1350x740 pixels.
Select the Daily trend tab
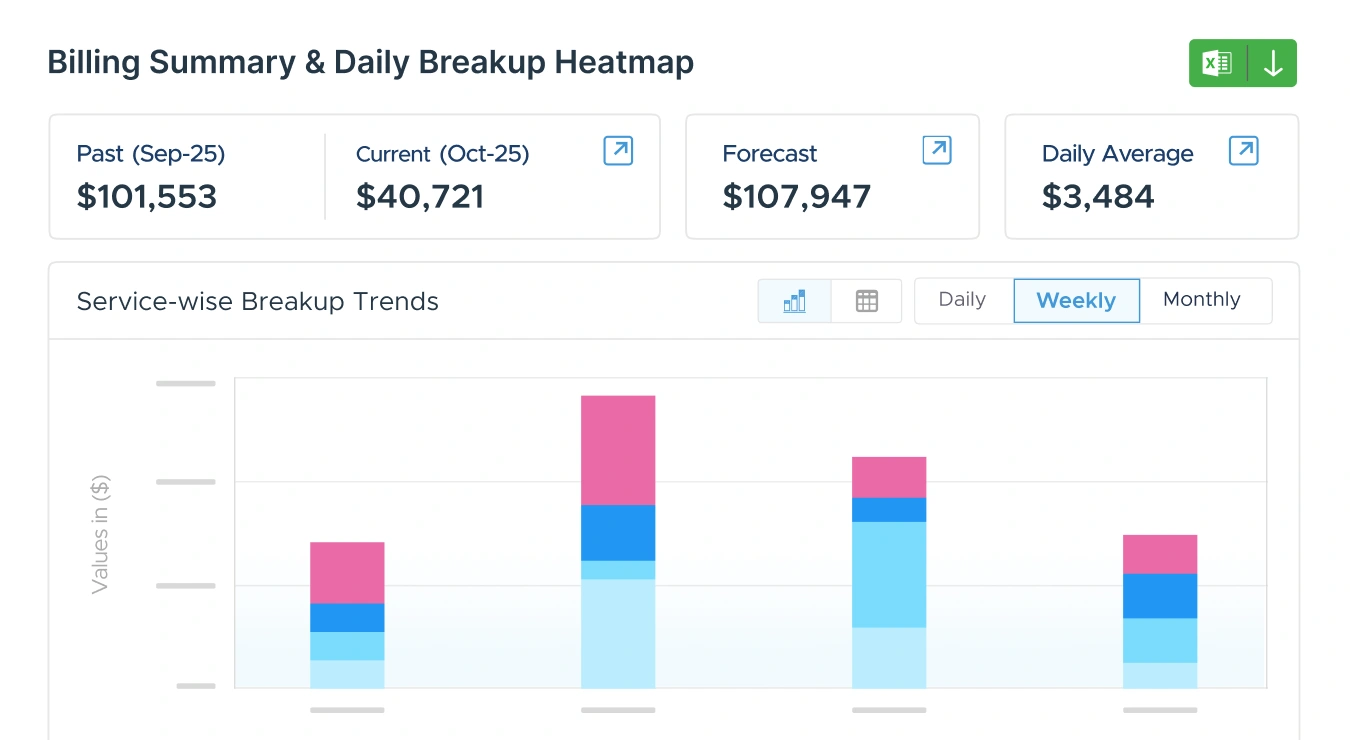(962, 300)
